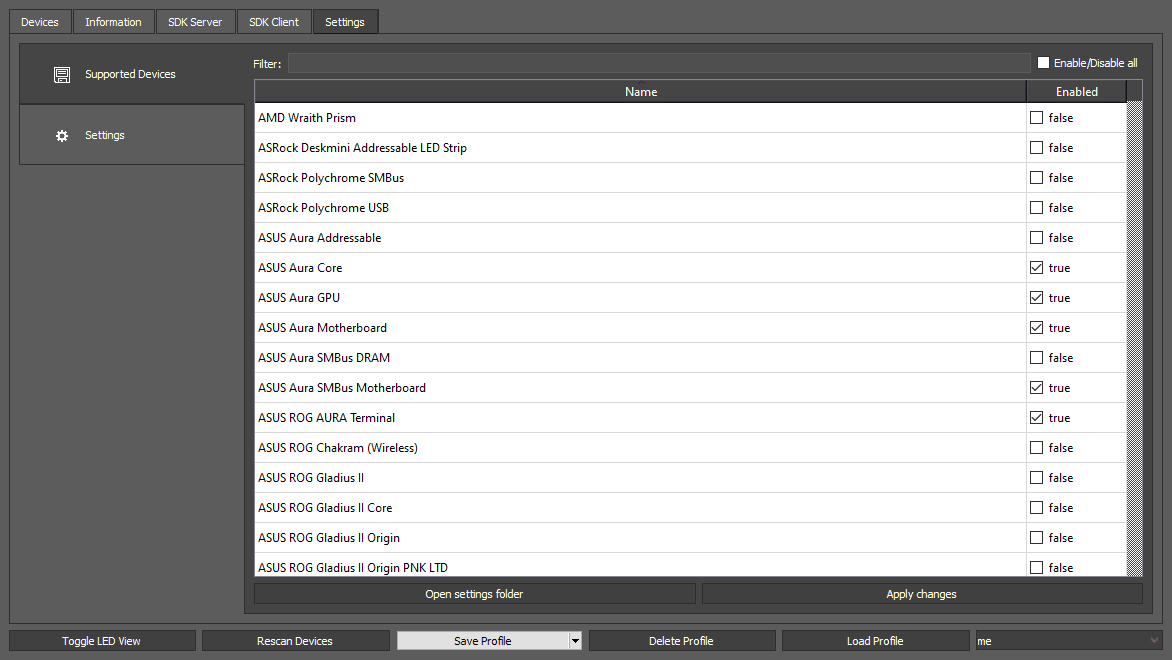This screenshot has height=660, width=1172.
Task: Enable ASUS Aura Addressable checkbox
Action: point(1036,237)
